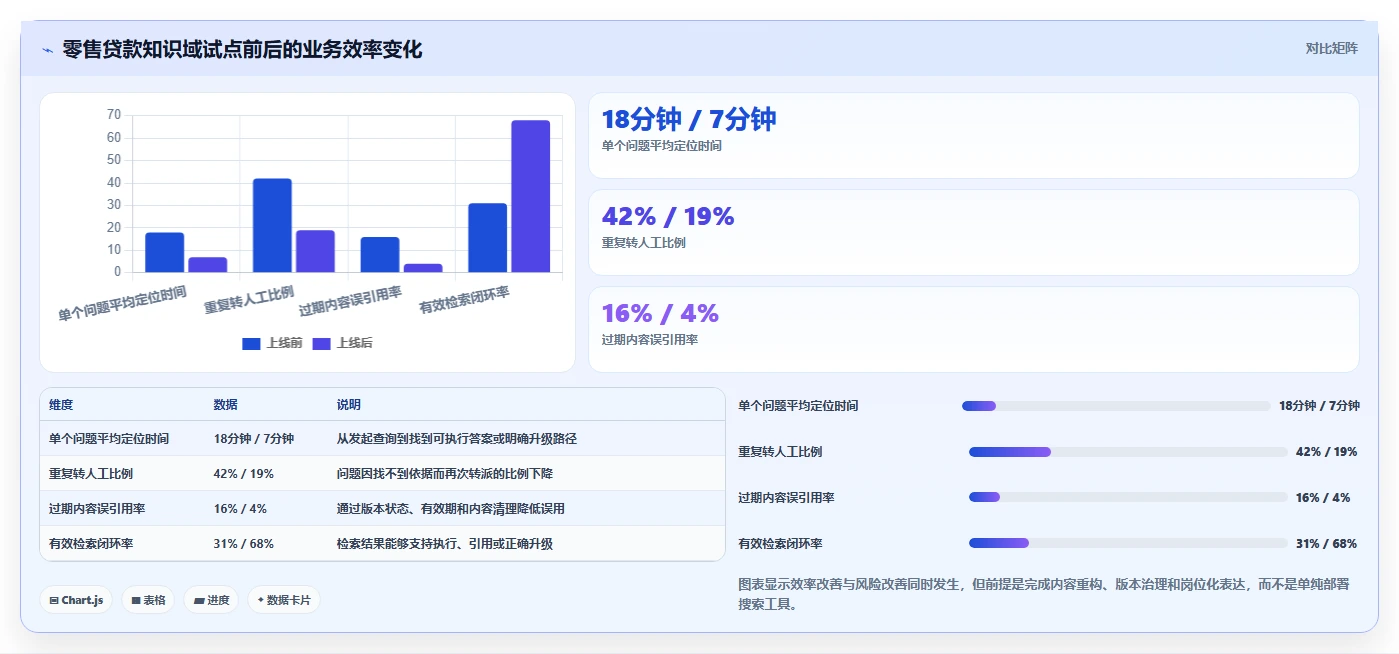Click the 进度 tag chip
The height and width of the screenshot is (654, 1399).
click(211, 600)
